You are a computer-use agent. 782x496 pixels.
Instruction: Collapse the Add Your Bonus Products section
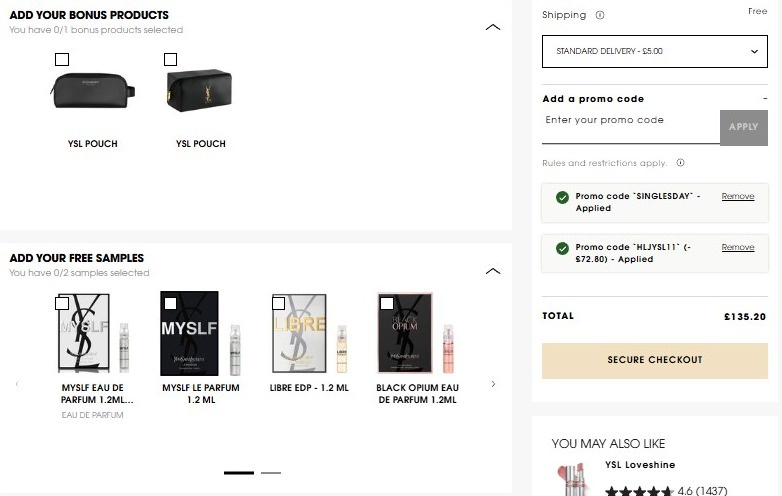click(492, 28)
